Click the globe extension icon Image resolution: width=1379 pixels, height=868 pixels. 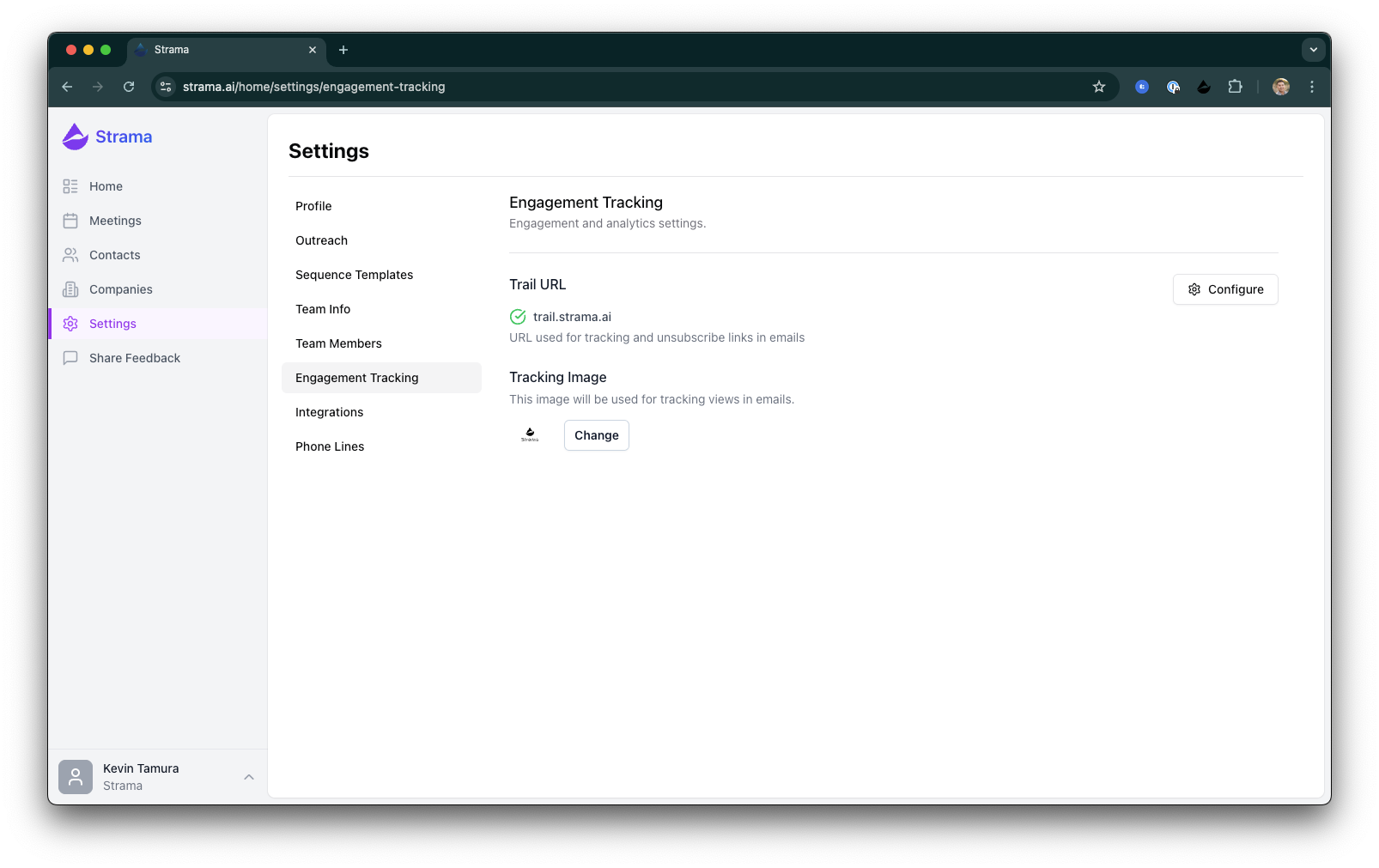pos(1173,87)
